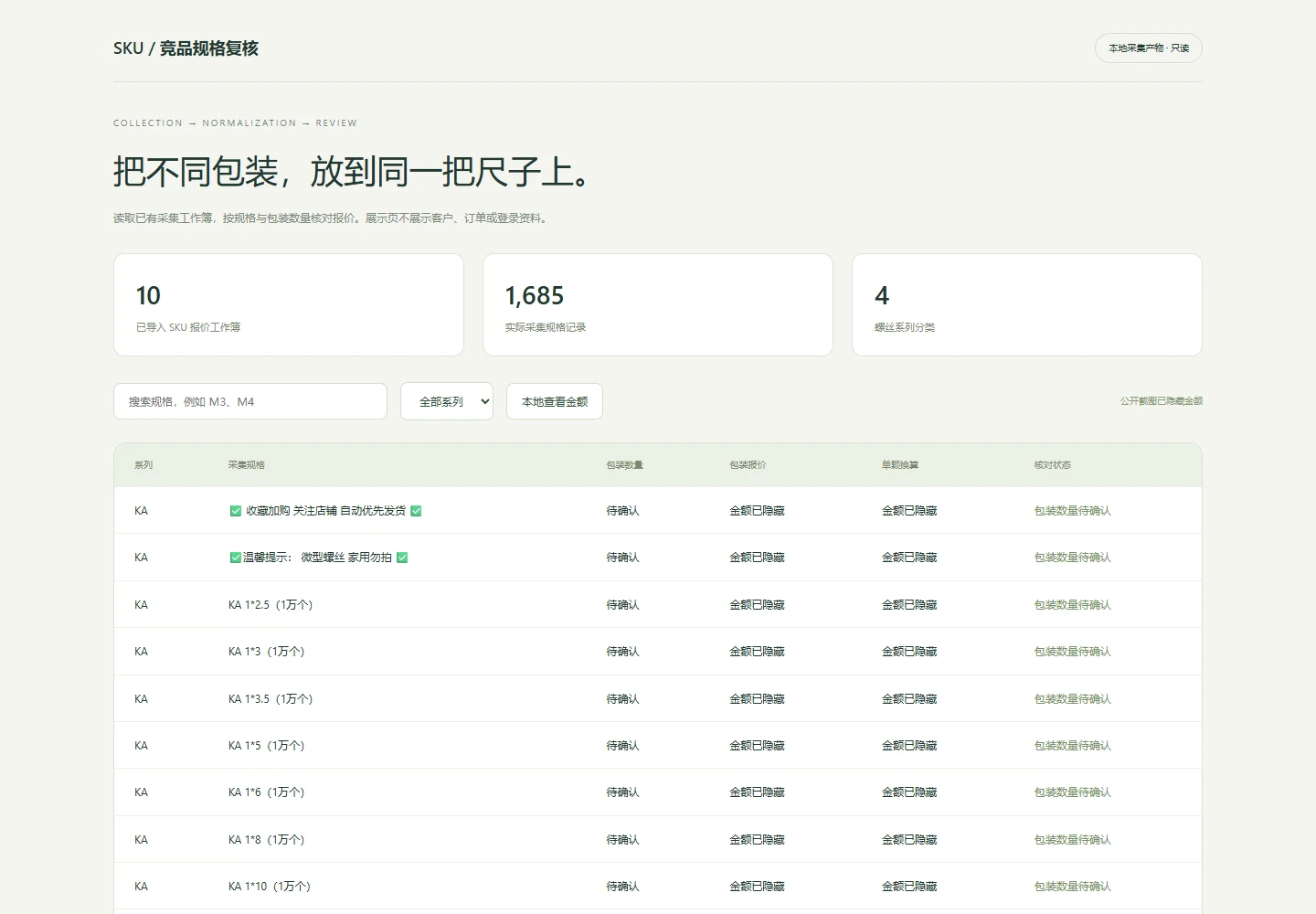
Task: Select the KA 1*3.5（1万个）spec cell
Action: pos(271,699)
